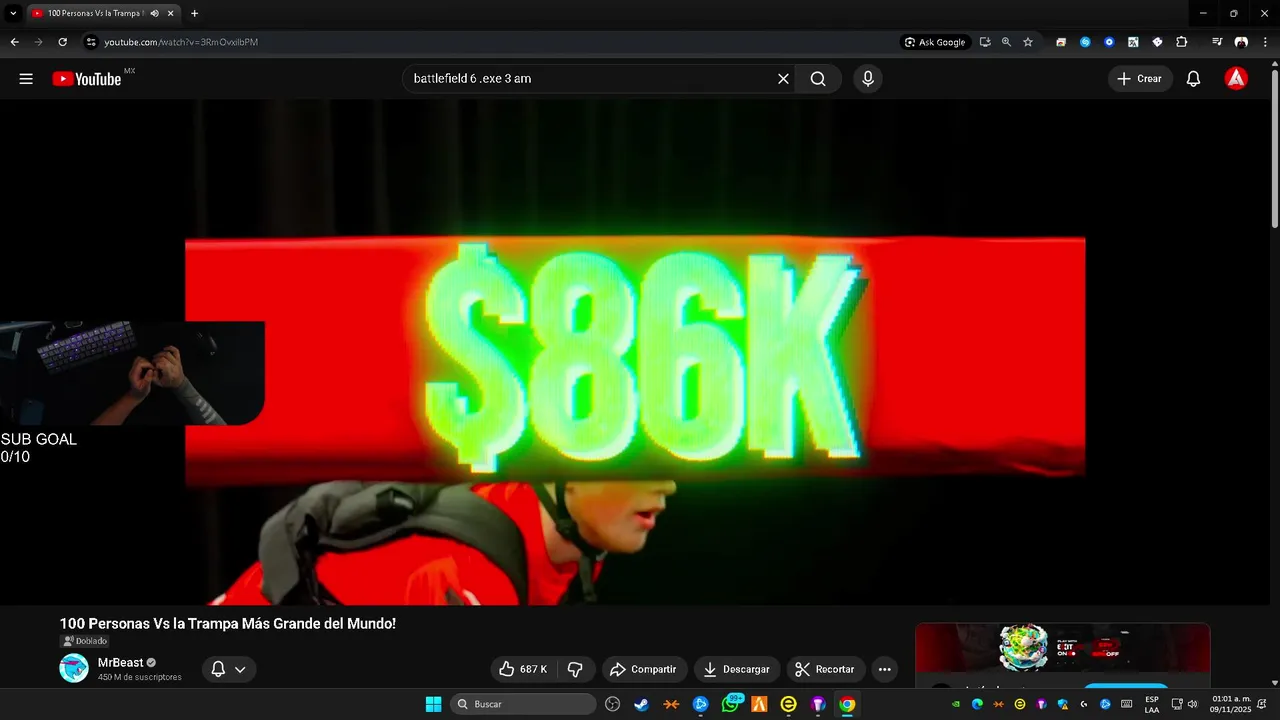Close the 100 Personas tab
1280x720 pixels.
171,13
